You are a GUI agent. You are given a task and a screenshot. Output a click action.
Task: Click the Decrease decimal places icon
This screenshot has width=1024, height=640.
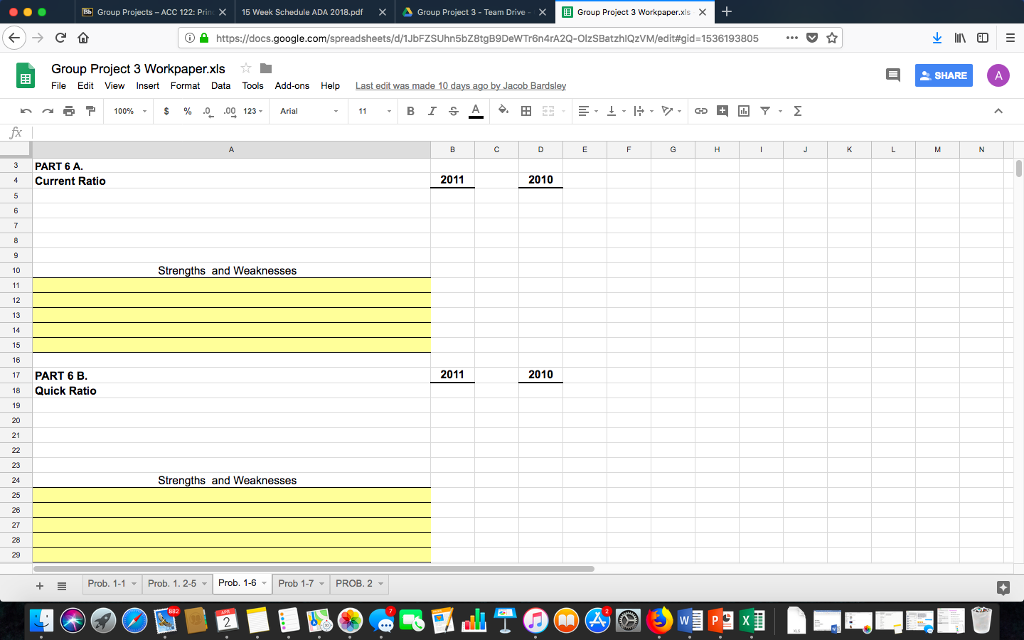coord(207,111)
